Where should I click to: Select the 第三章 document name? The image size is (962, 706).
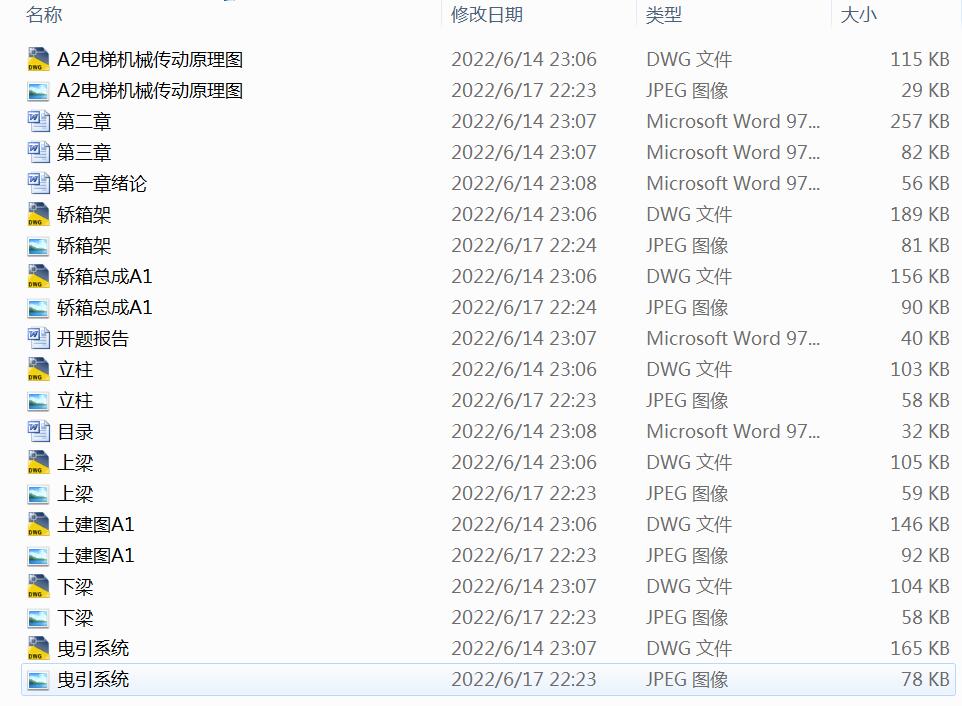(84, 152)
